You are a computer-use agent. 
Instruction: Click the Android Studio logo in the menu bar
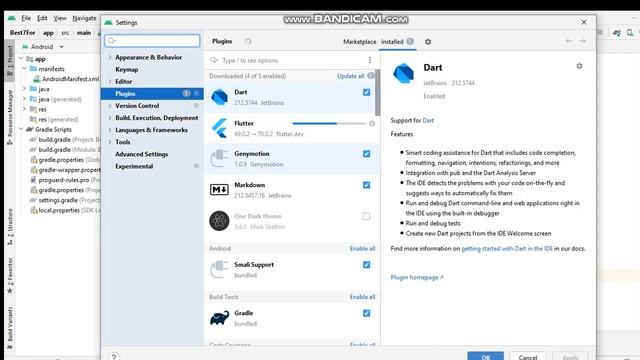(x=12, y=18)
